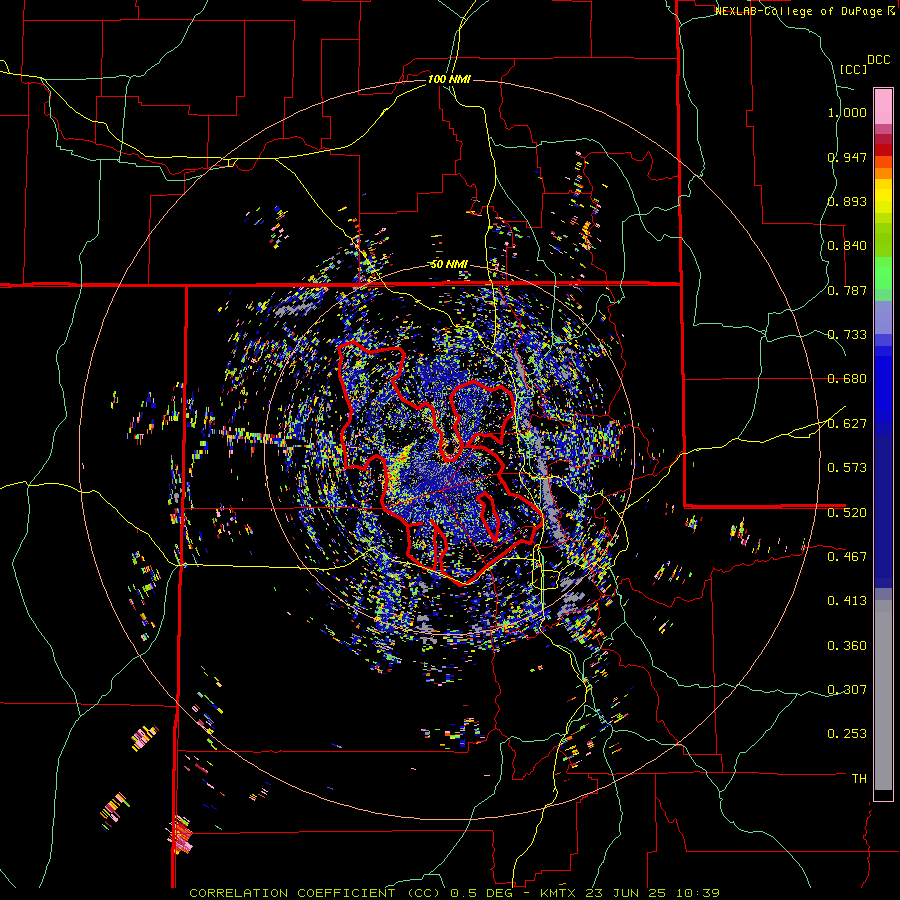Image resolution: width=900 pixels, height=900 pixels.
Task: Click the 0.787 scale value
Action: tap(847, 290)
